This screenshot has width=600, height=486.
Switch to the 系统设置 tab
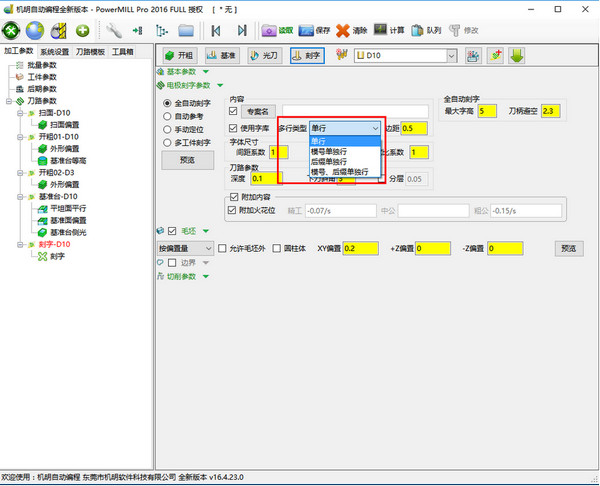tap(55, 52)
